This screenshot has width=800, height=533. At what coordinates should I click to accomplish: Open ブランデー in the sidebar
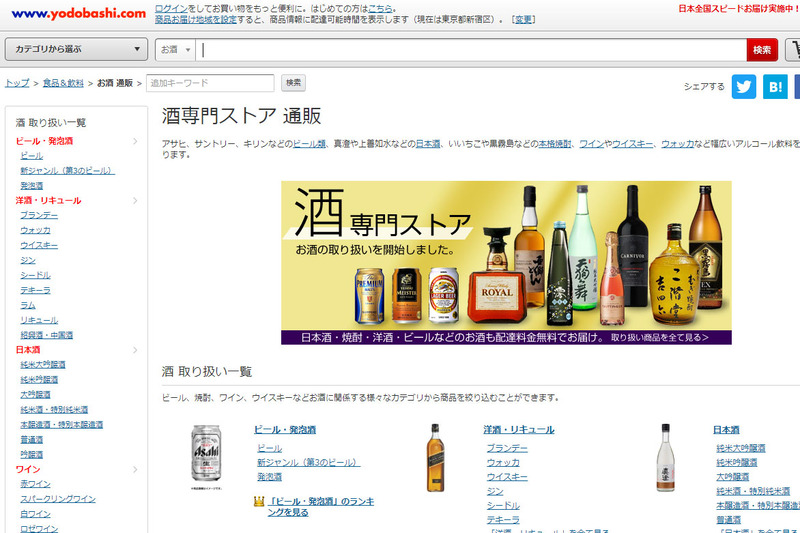[39, 215]
